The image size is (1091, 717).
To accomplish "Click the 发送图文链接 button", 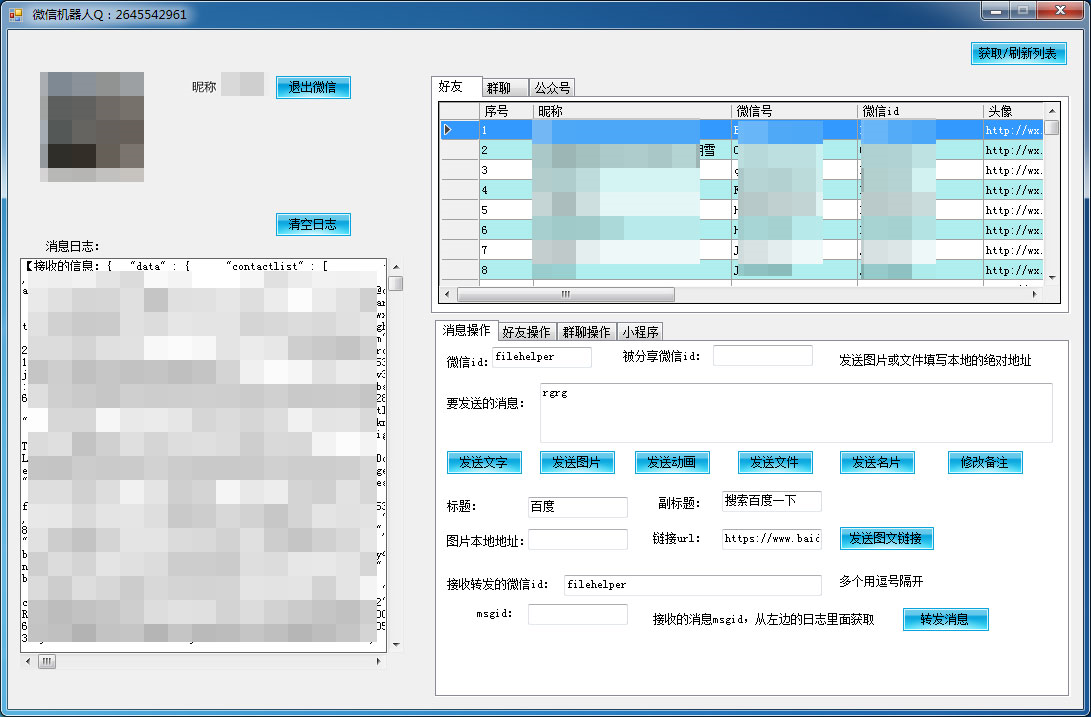I will pyautogui.click(x=886, y=538).
